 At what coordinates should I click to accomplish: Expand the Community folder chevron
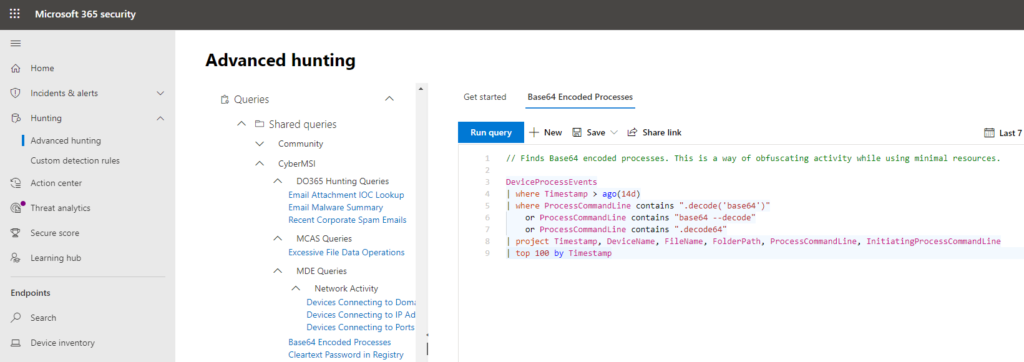[x=259, y=144]
